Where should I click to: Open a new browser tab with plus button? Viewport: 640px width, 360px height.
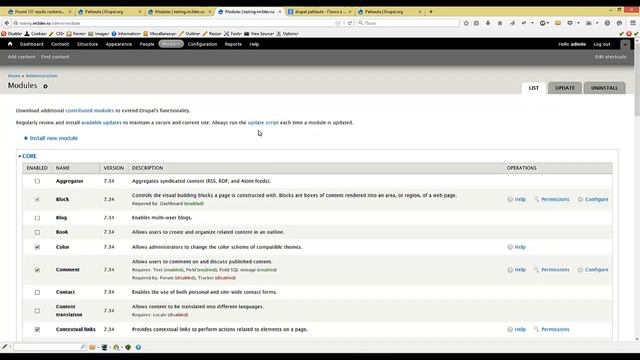(x=431, y=12)
